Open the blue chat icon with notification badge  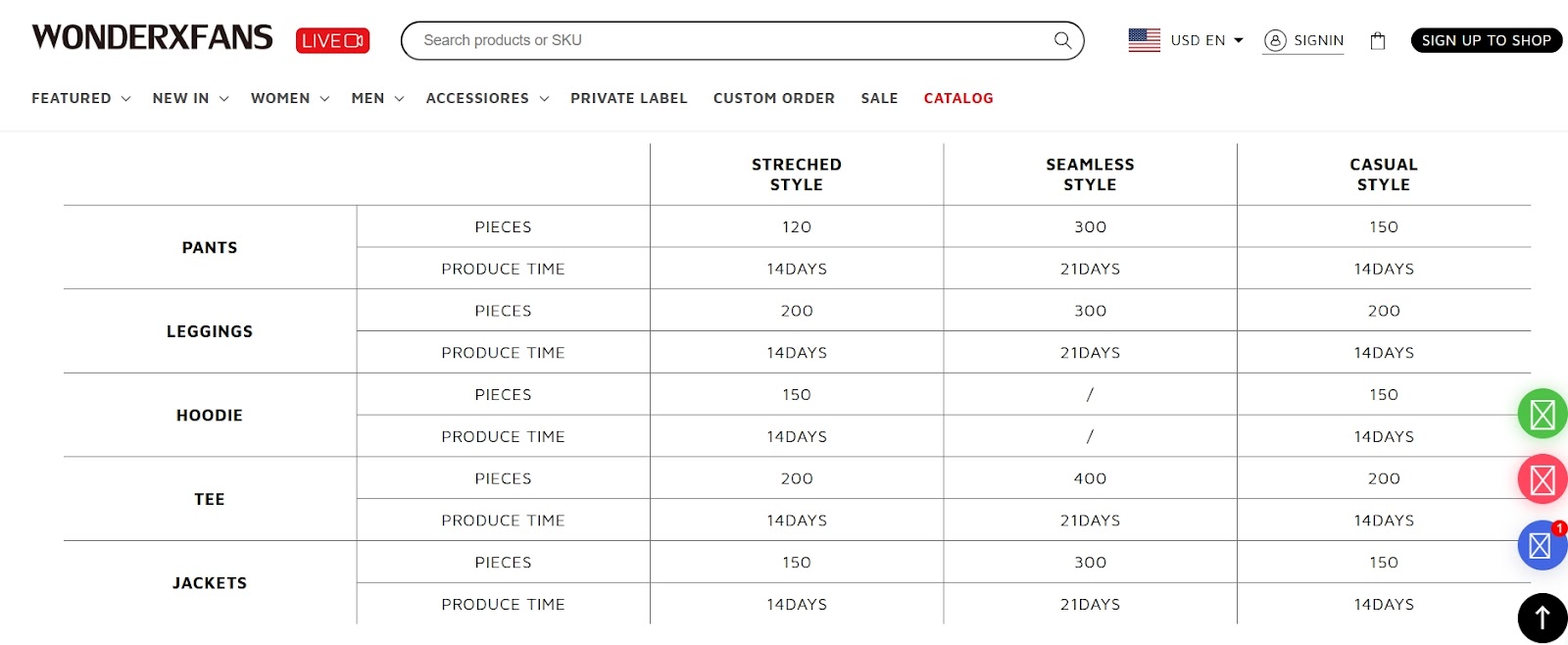(x=1543, y=545)
